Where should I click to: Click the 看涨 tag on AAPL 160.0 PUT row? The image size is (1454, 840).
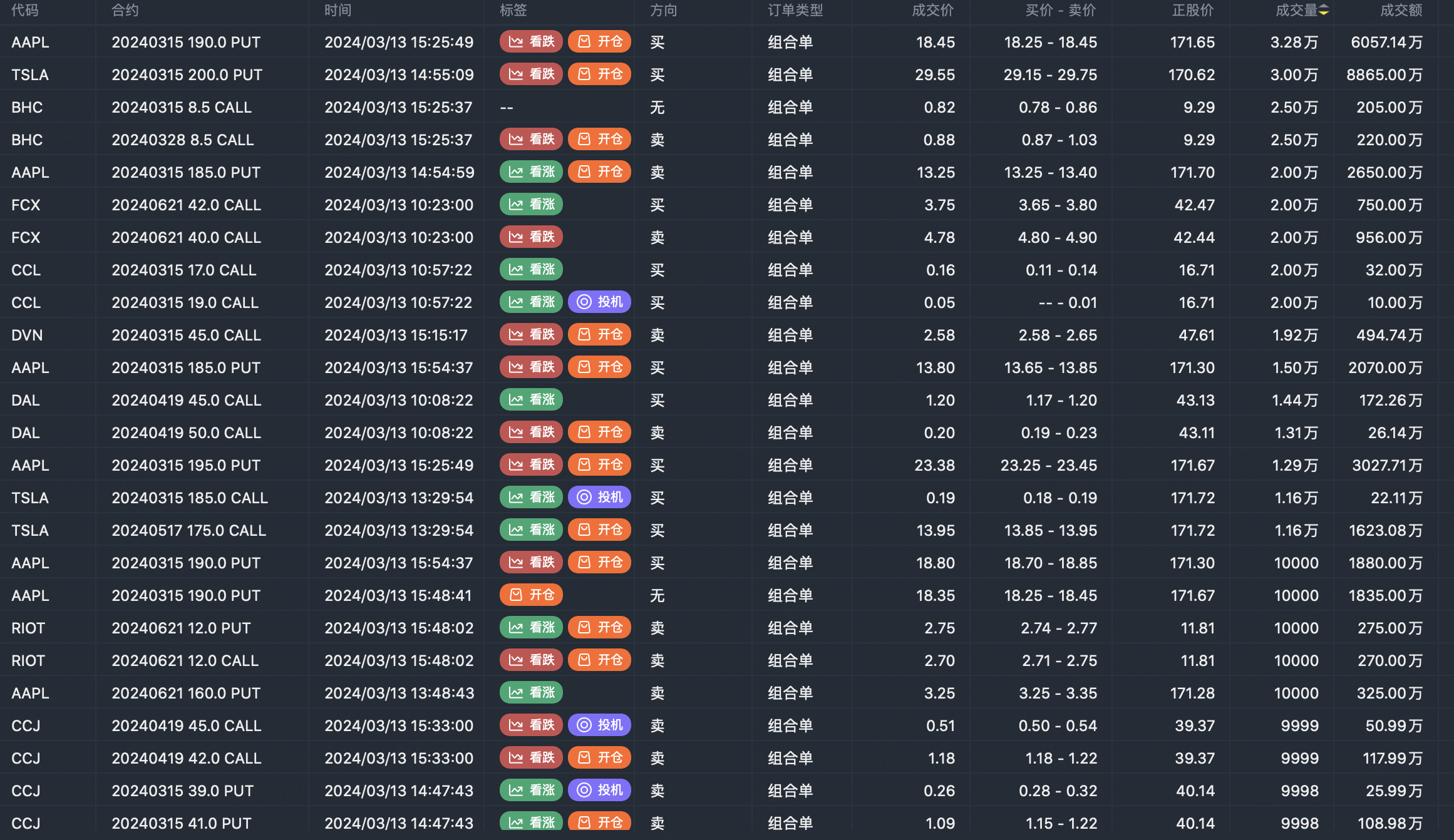point(531,693)
